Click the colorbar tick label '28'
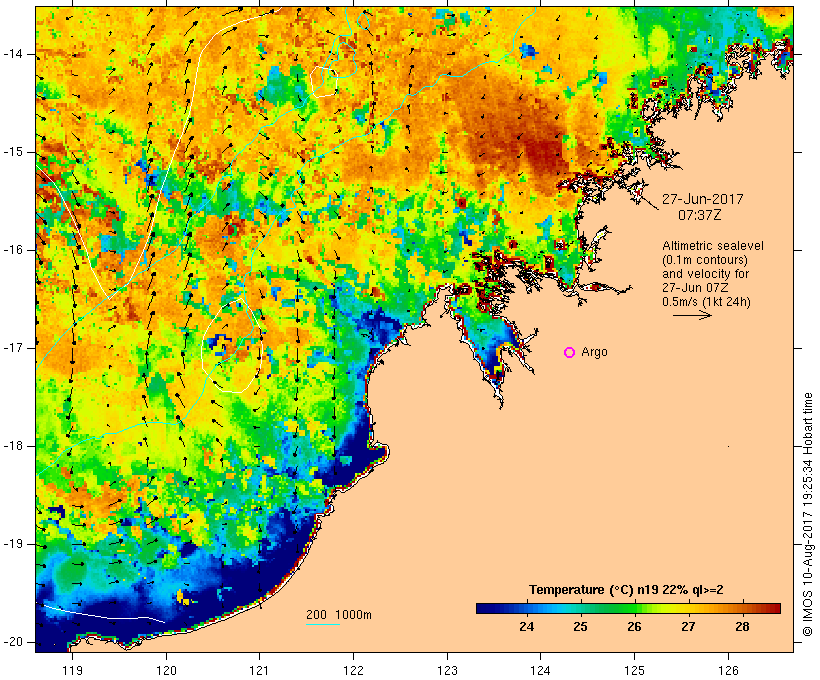The height and width of the screenshot is (680, 820). (x=742, y=626)
